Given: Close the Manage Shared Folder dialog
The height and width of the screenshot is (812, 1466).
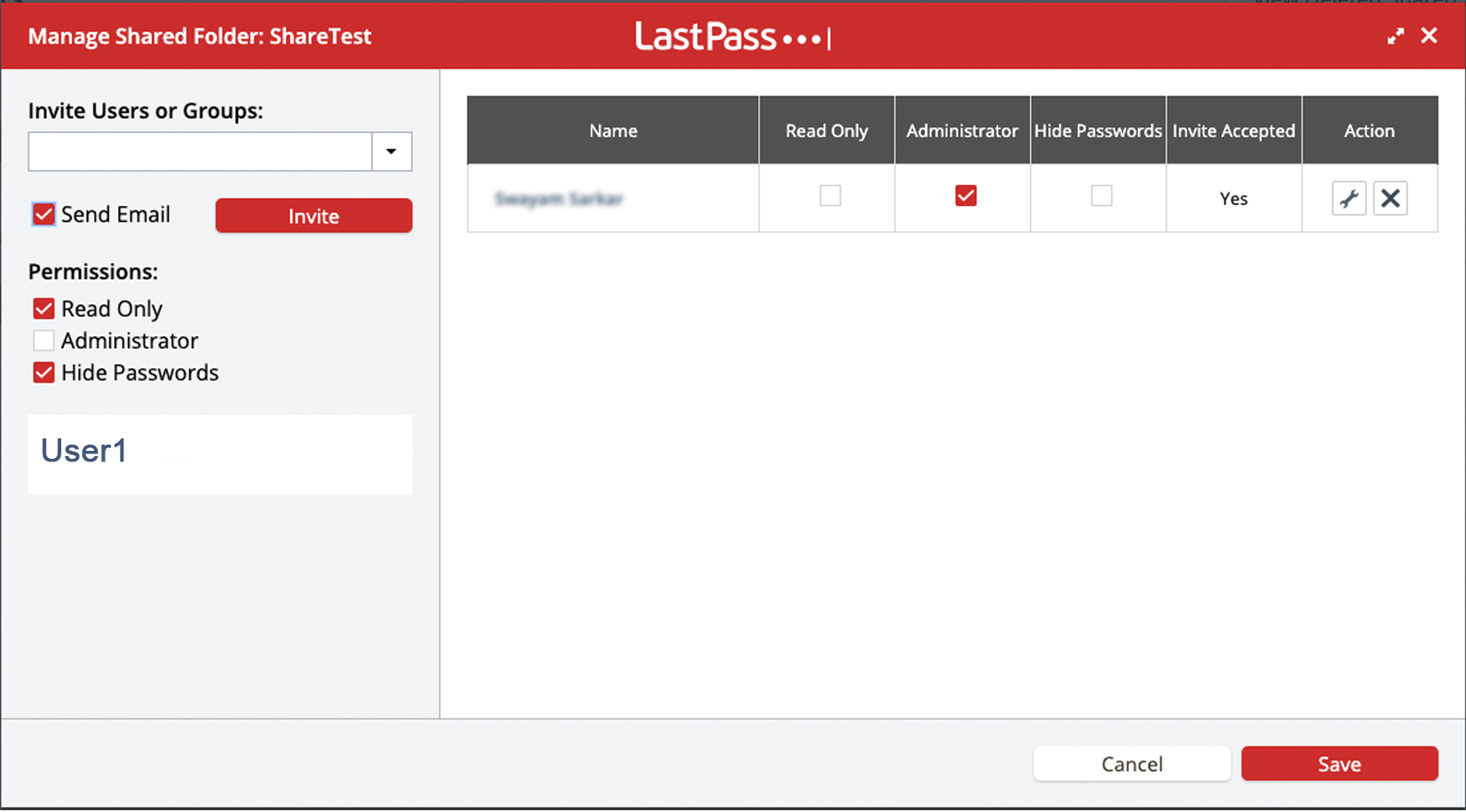Looking at the screenshot, I should [x=1429, y=35].
